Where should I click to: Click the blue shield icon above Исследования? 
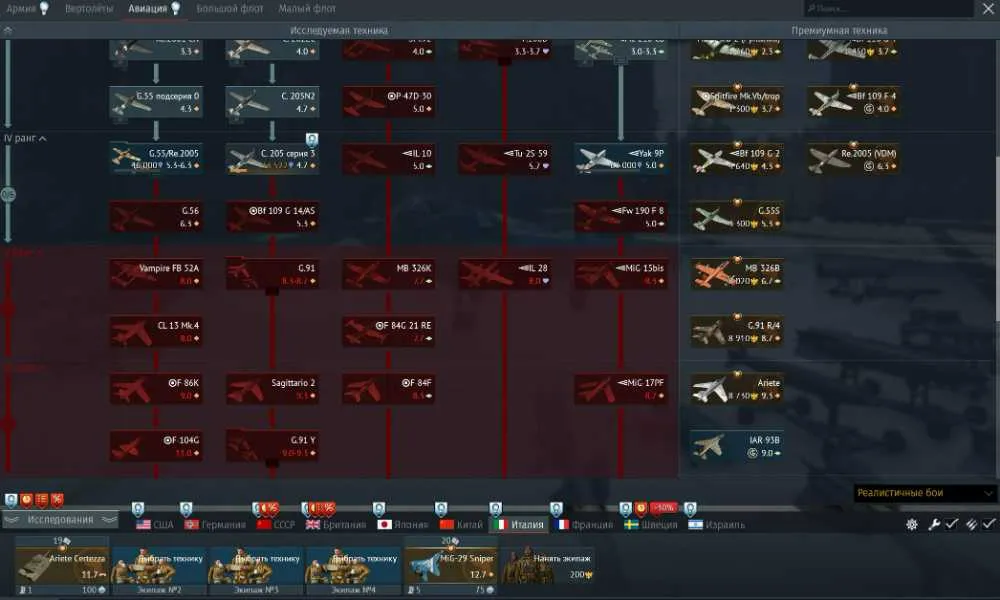(11, 500)
